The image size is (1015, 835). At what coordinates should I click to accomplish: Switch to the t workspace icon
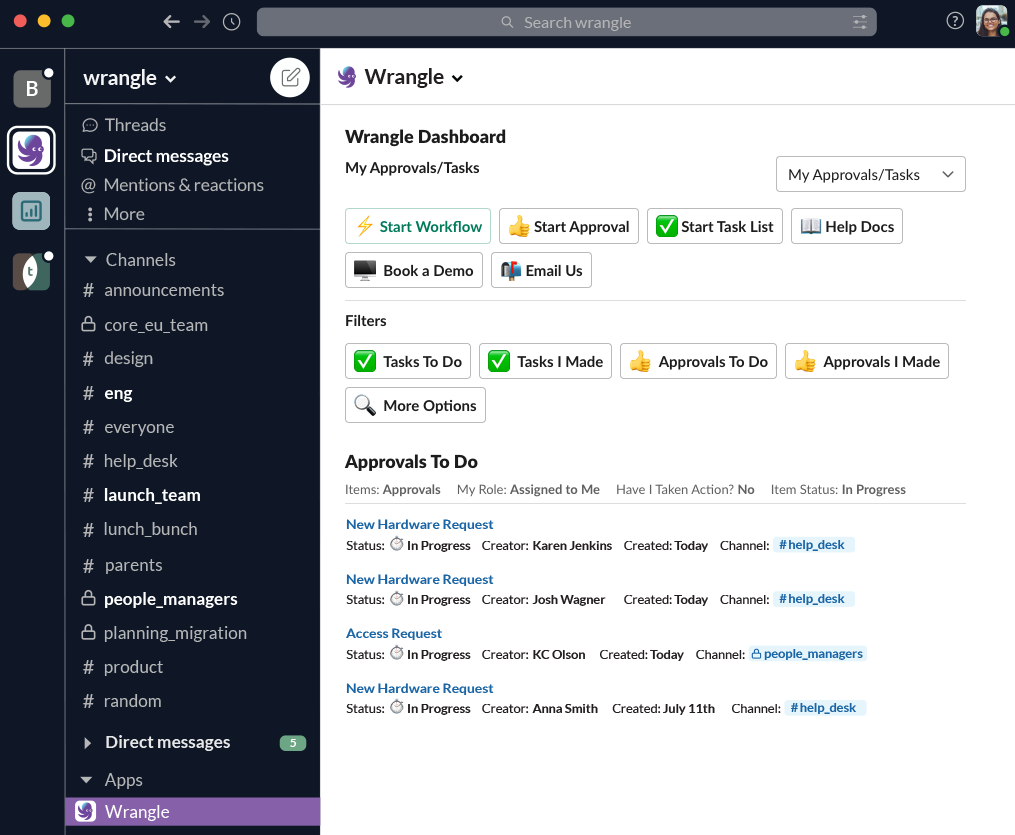[x=31, y=272]
